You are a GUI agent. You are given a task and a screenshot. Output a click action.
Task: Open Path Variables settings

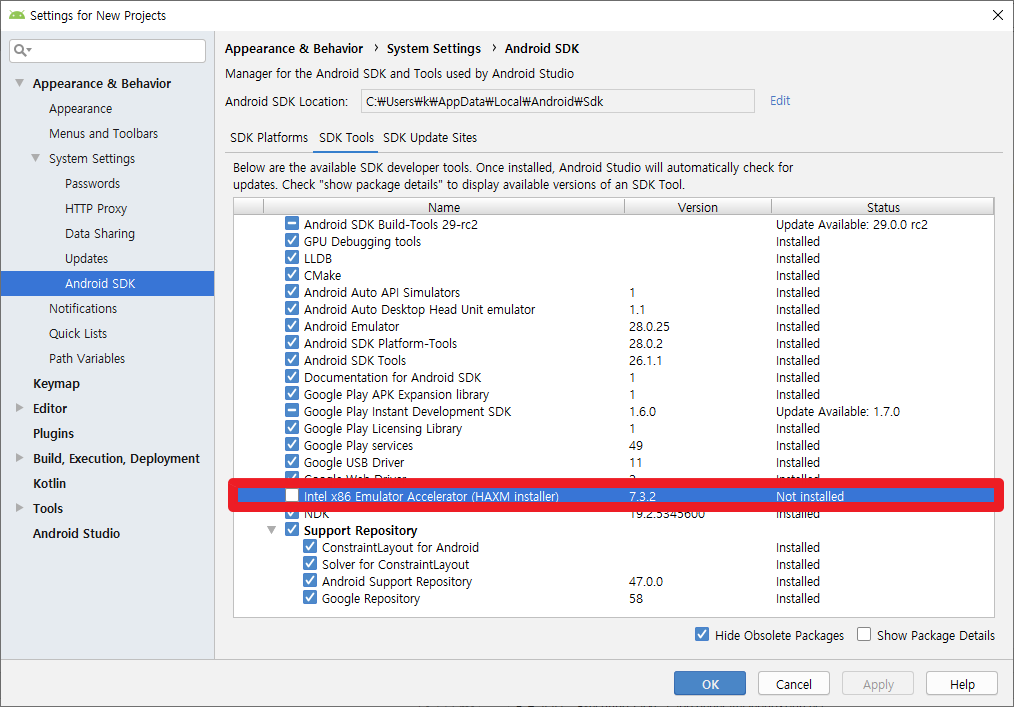(x=87, y=358)
